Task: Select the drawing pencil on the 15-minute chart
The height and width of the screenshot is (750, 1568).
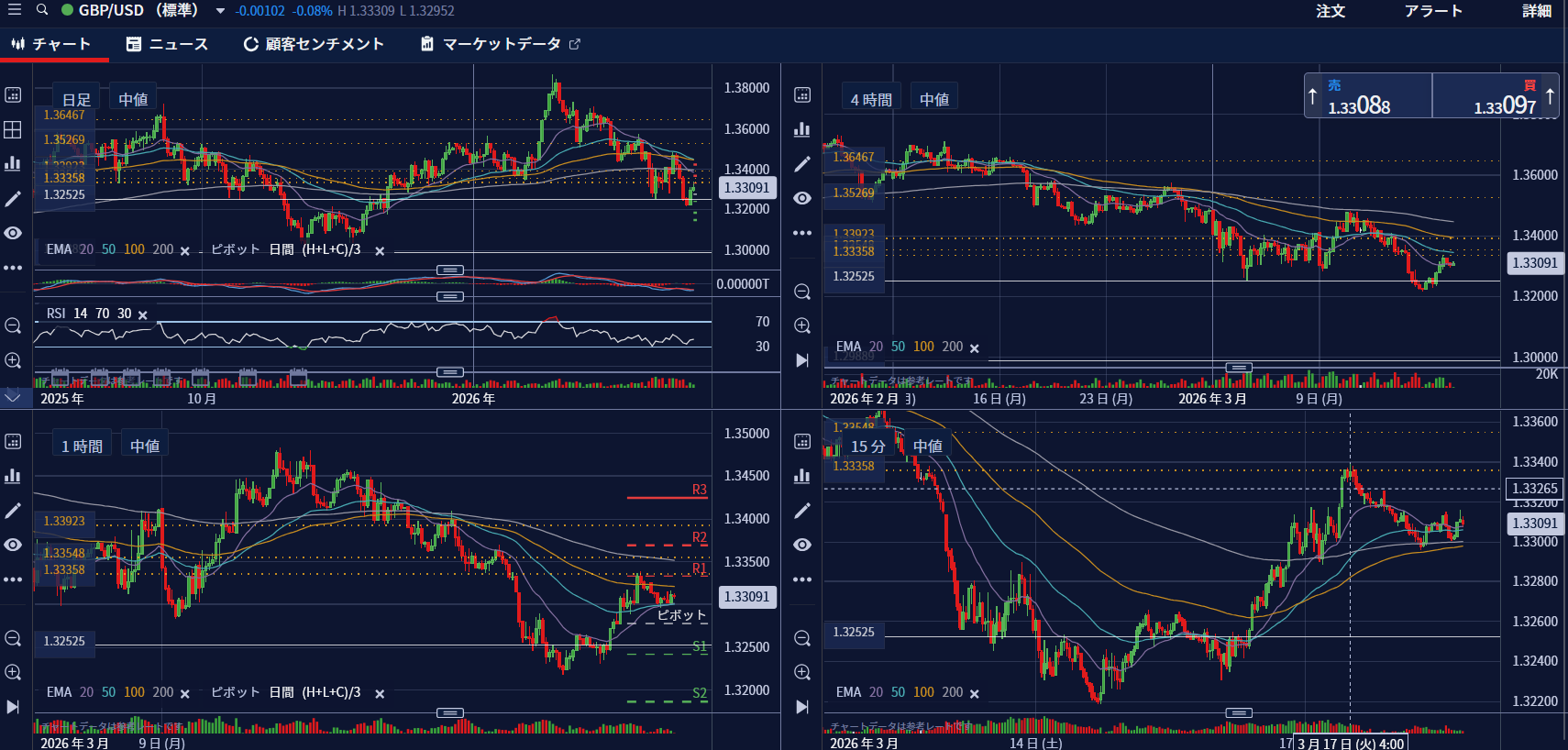Action: click(x=802, y=511)
